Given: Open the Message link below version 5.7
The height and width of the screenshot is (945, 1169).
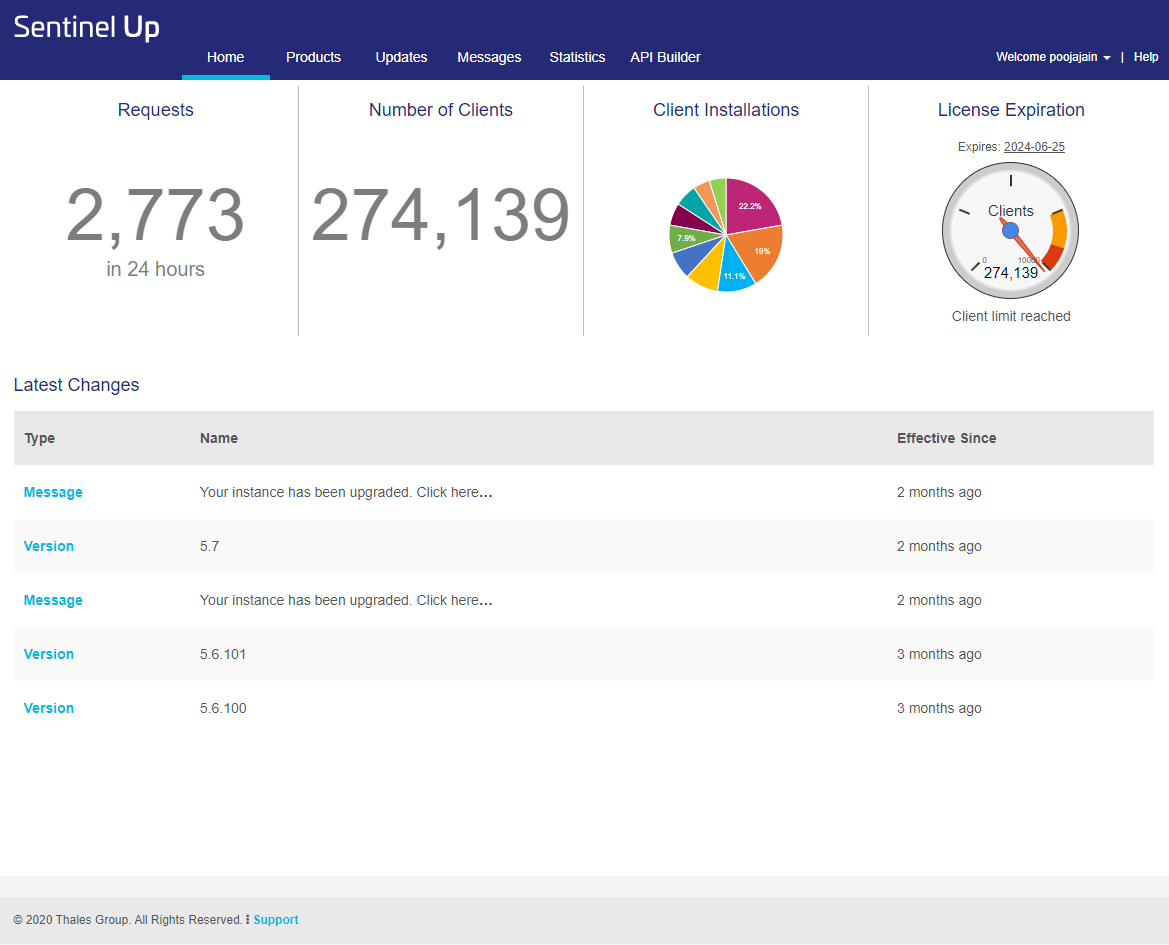Looking at the screenshot, I should 53,601.
